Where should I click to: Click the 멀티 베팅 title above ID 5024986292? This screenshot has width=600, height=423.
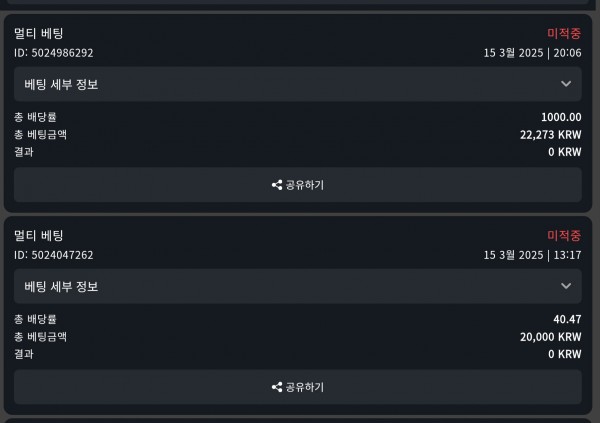39,33
